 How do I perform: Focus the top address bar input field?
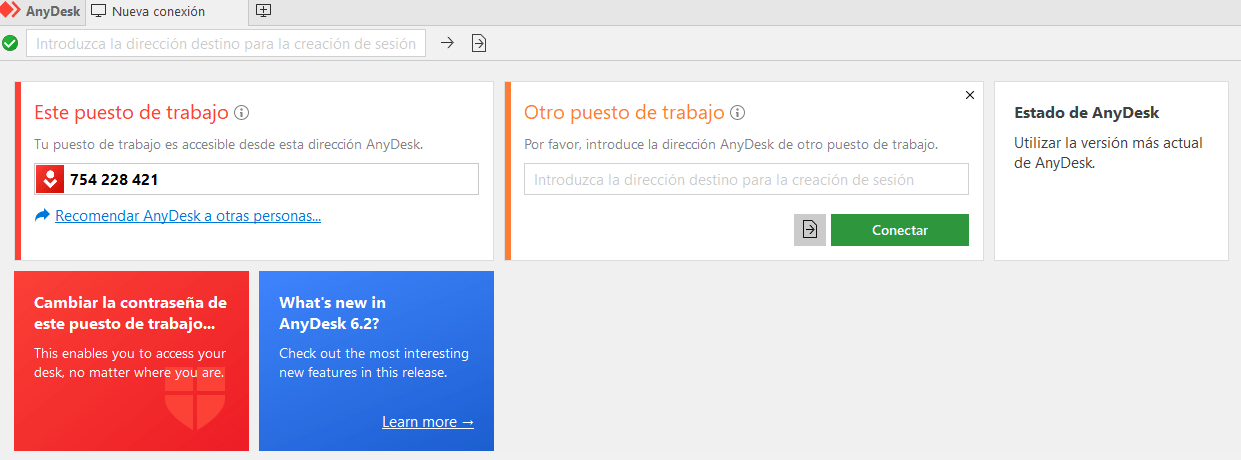click(226, 43)
